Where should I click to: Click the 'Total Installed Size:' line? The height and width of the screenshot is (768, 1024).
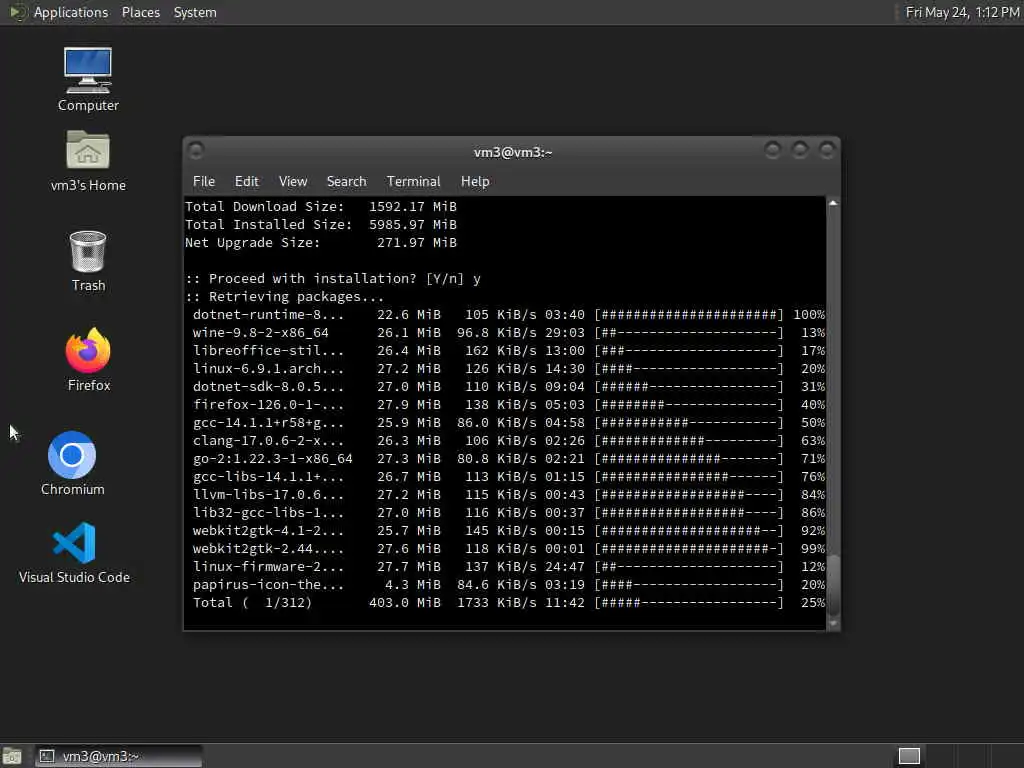coord(321,225)
